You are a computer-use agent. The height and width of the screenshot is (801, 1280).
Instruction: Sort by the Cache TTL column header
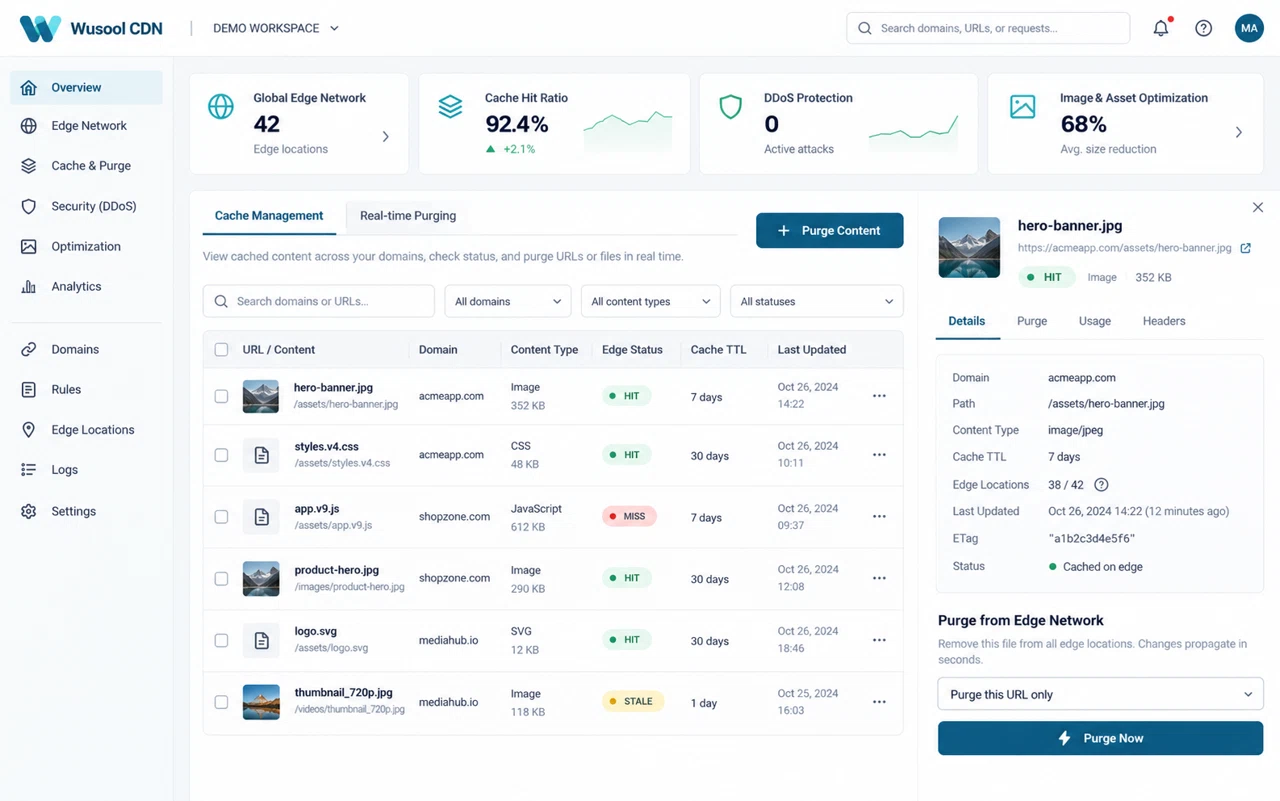[718, 350]
